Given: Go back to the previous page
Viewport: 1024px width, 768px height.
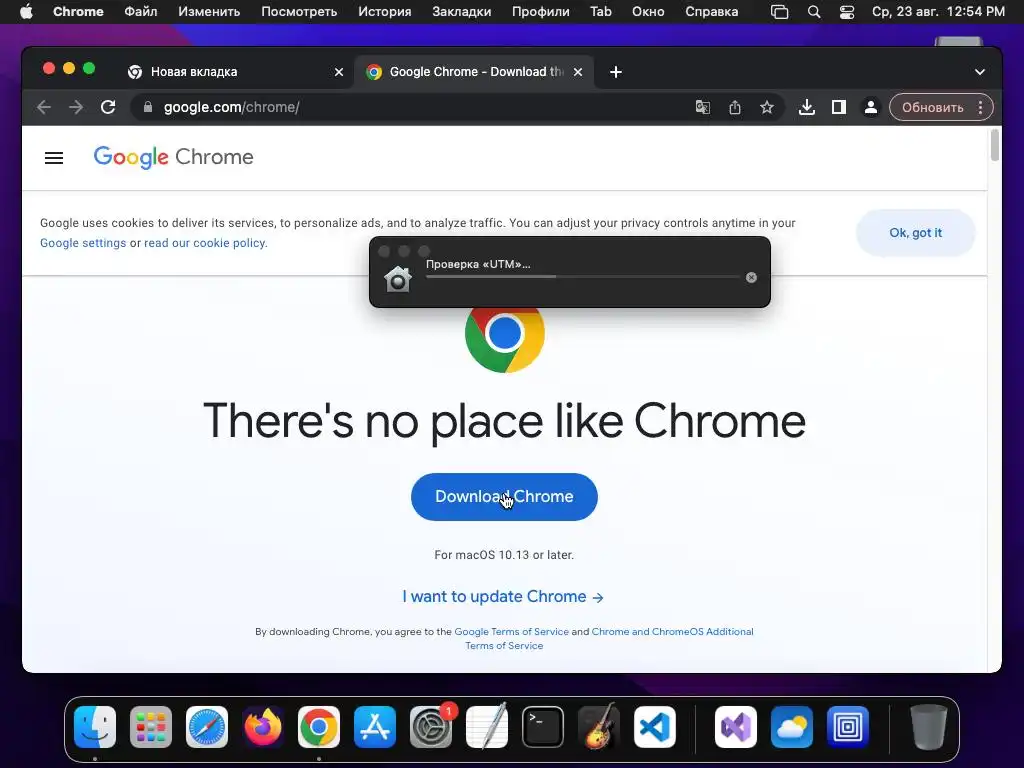Looking at the screenshot, I should [x=44, y=107].
